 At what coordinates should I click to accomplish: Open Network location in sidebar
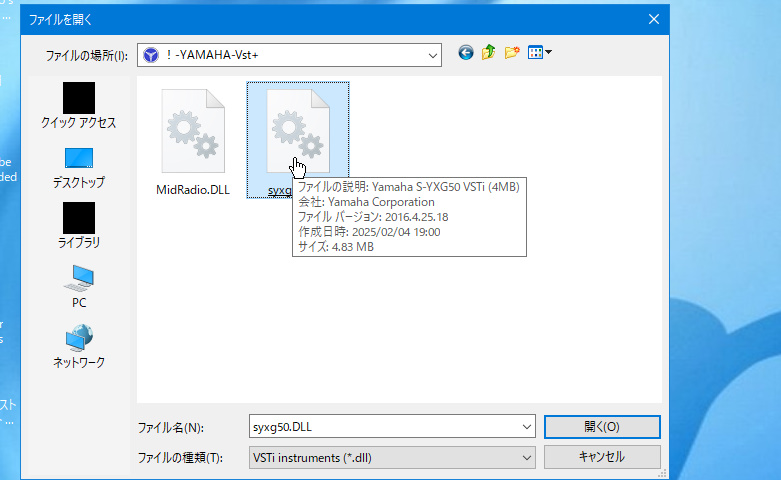point(79,346)
